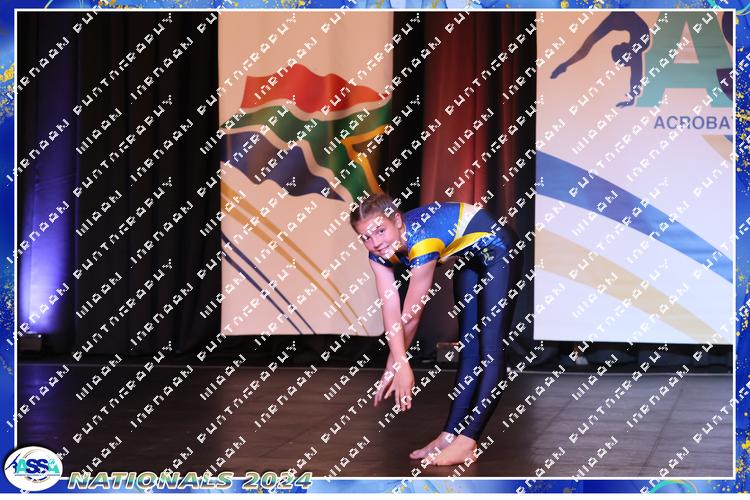Click the black stage monitor at left edge

pyautogui.click(x=30, y=341)
